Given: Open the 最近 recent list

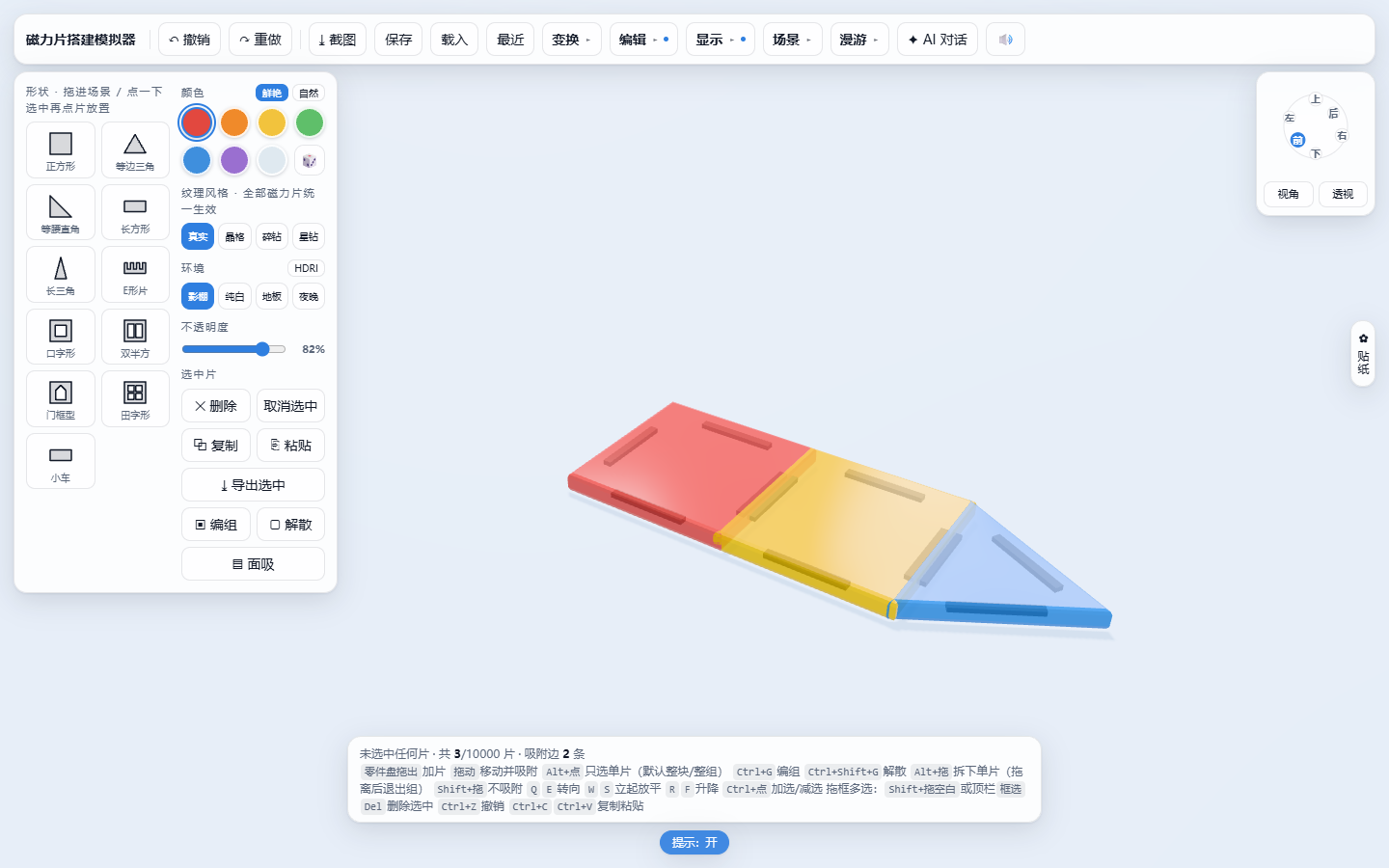Looking at the screenshot, I should [510, 40].
